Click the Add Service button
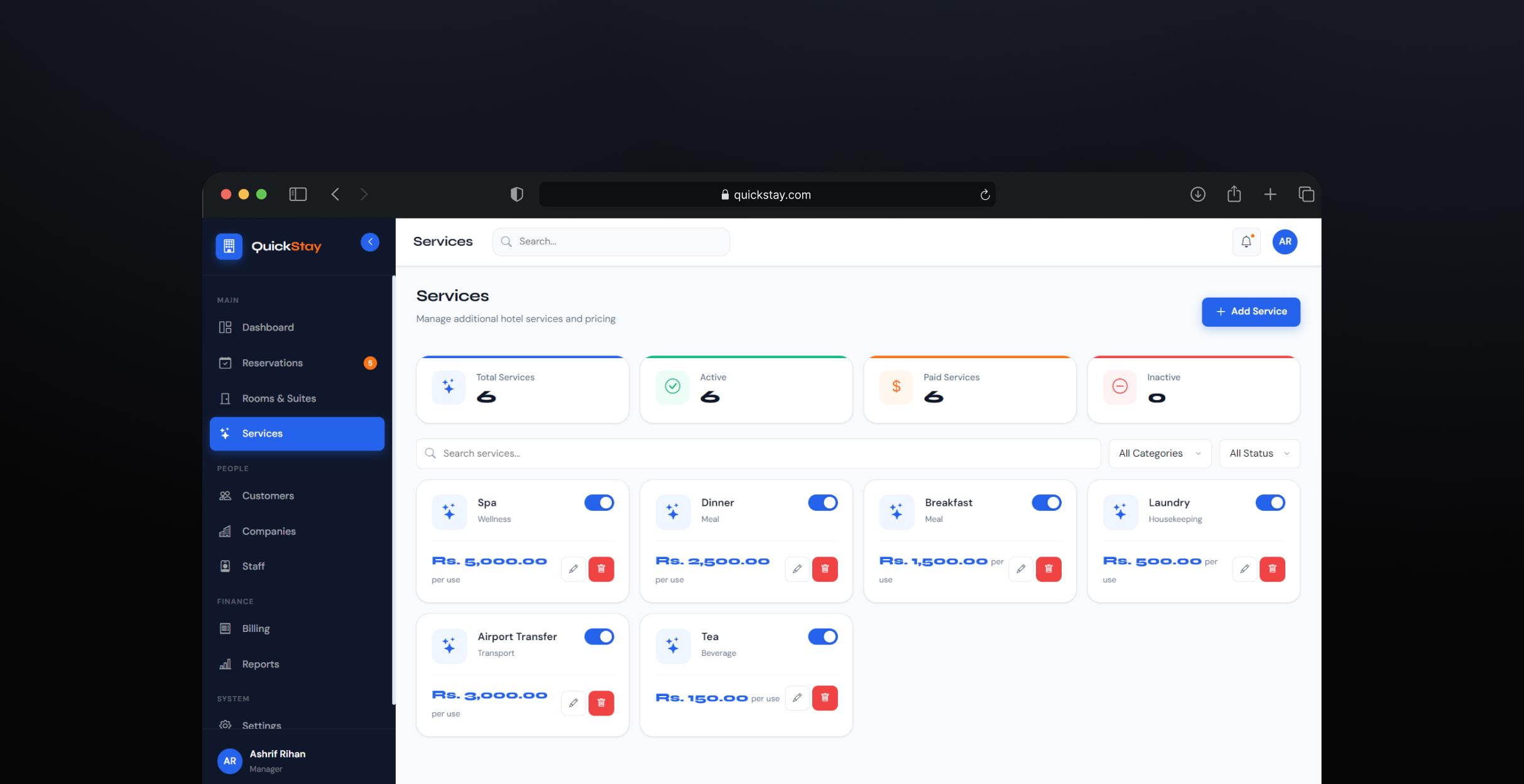This screenshot has width=1524, height=784. [1251, 312]
